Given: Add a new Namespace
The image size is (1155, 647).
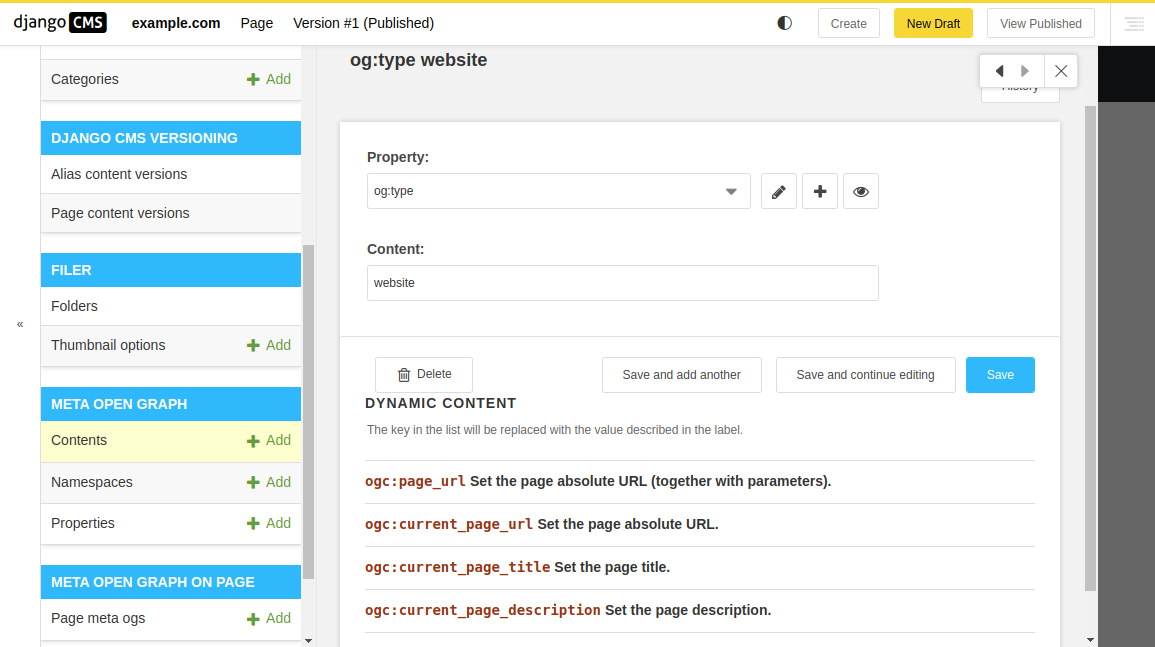Looking at the screenshot, I should [269, 482].
